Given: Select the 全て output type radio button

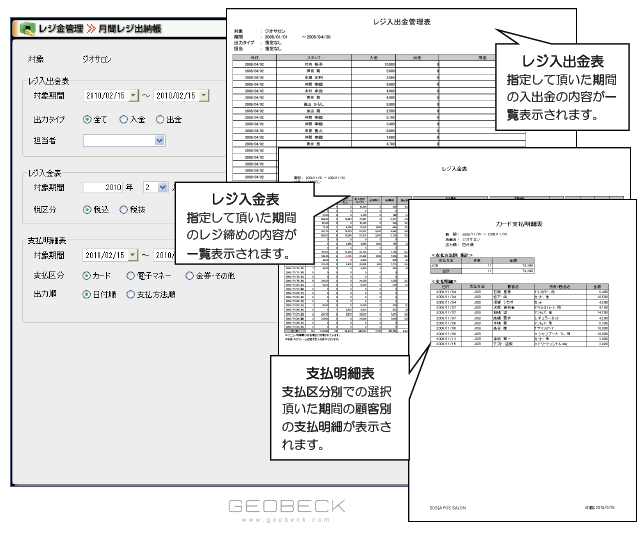Looking at the screenshot, I should [88, 119].
